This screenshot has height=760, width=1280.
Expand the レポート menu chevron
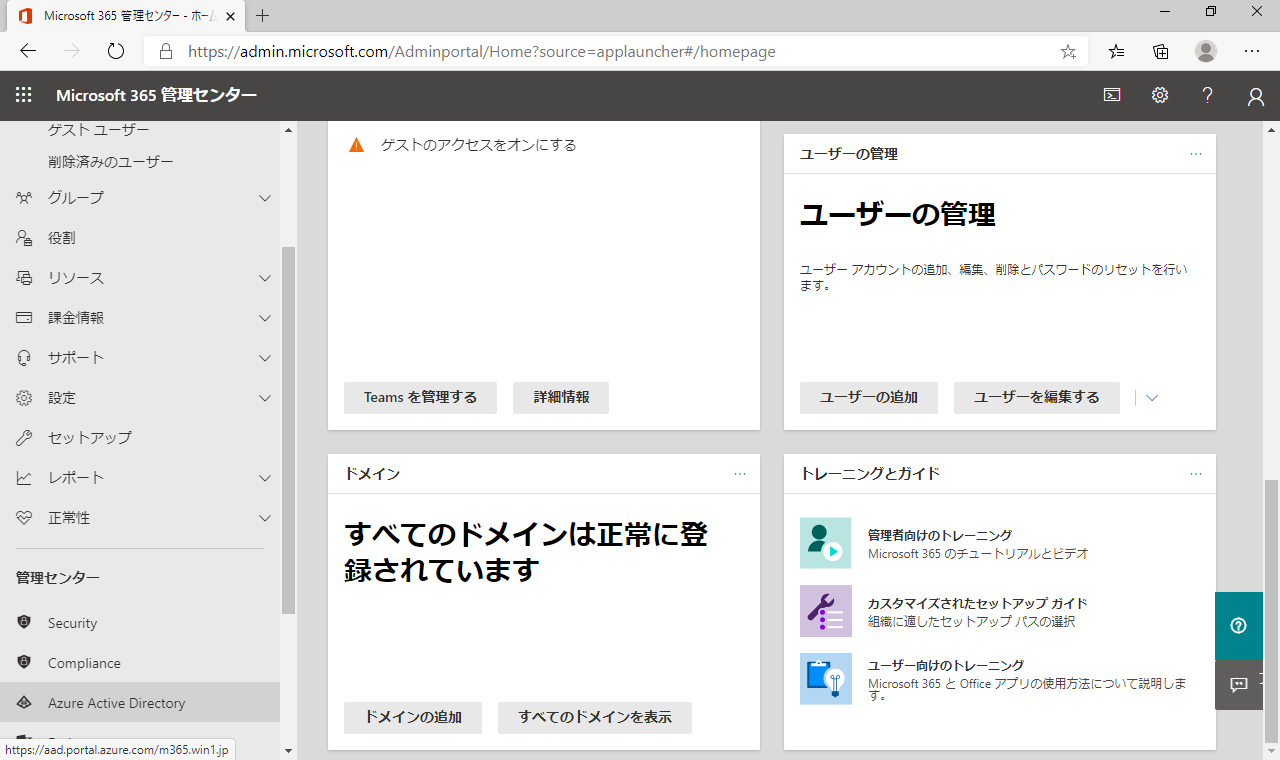point(265,478)
